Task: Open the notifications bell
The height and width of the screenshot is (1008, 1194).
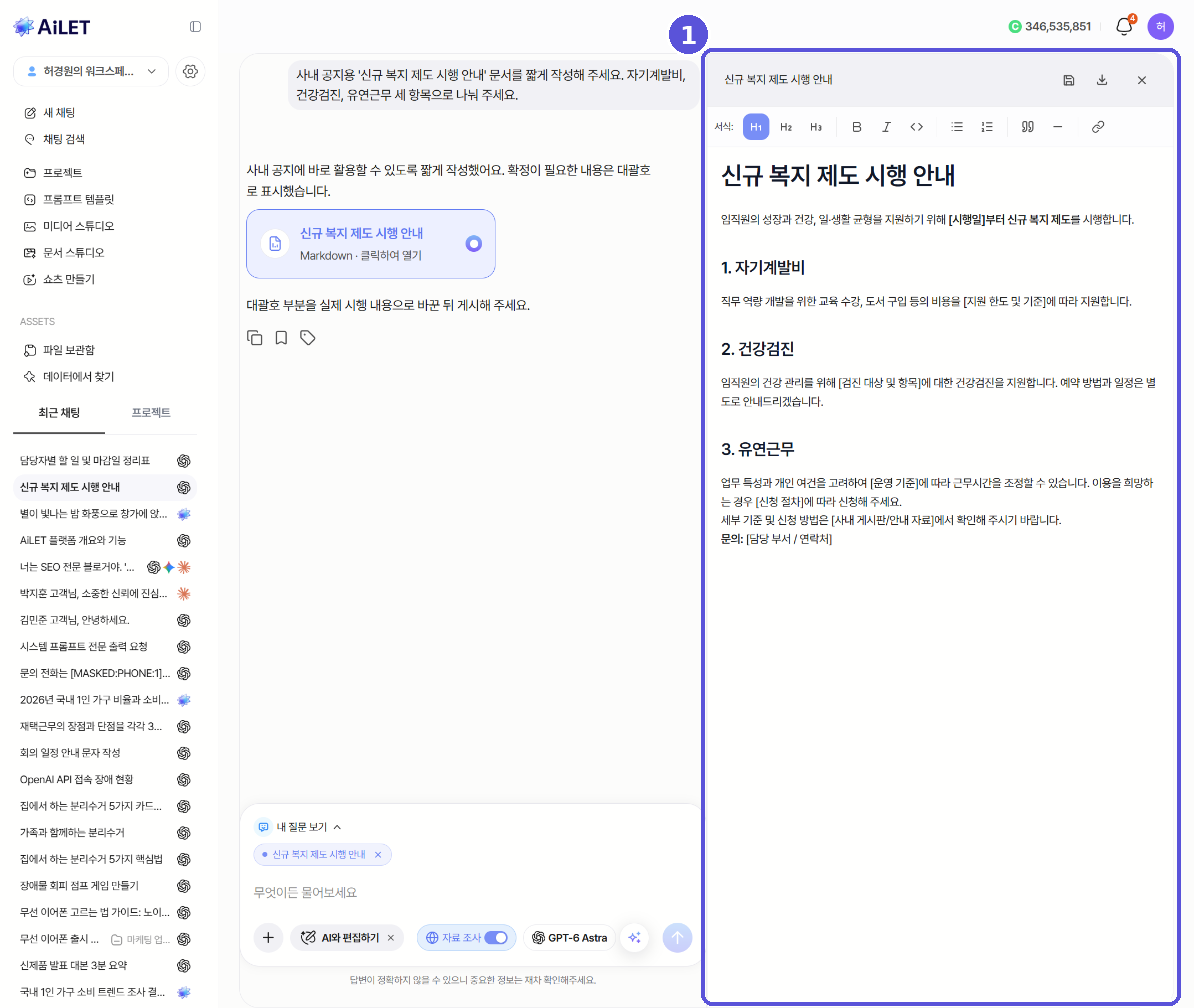Action: pyautogui.click(x=1124, y=27)
